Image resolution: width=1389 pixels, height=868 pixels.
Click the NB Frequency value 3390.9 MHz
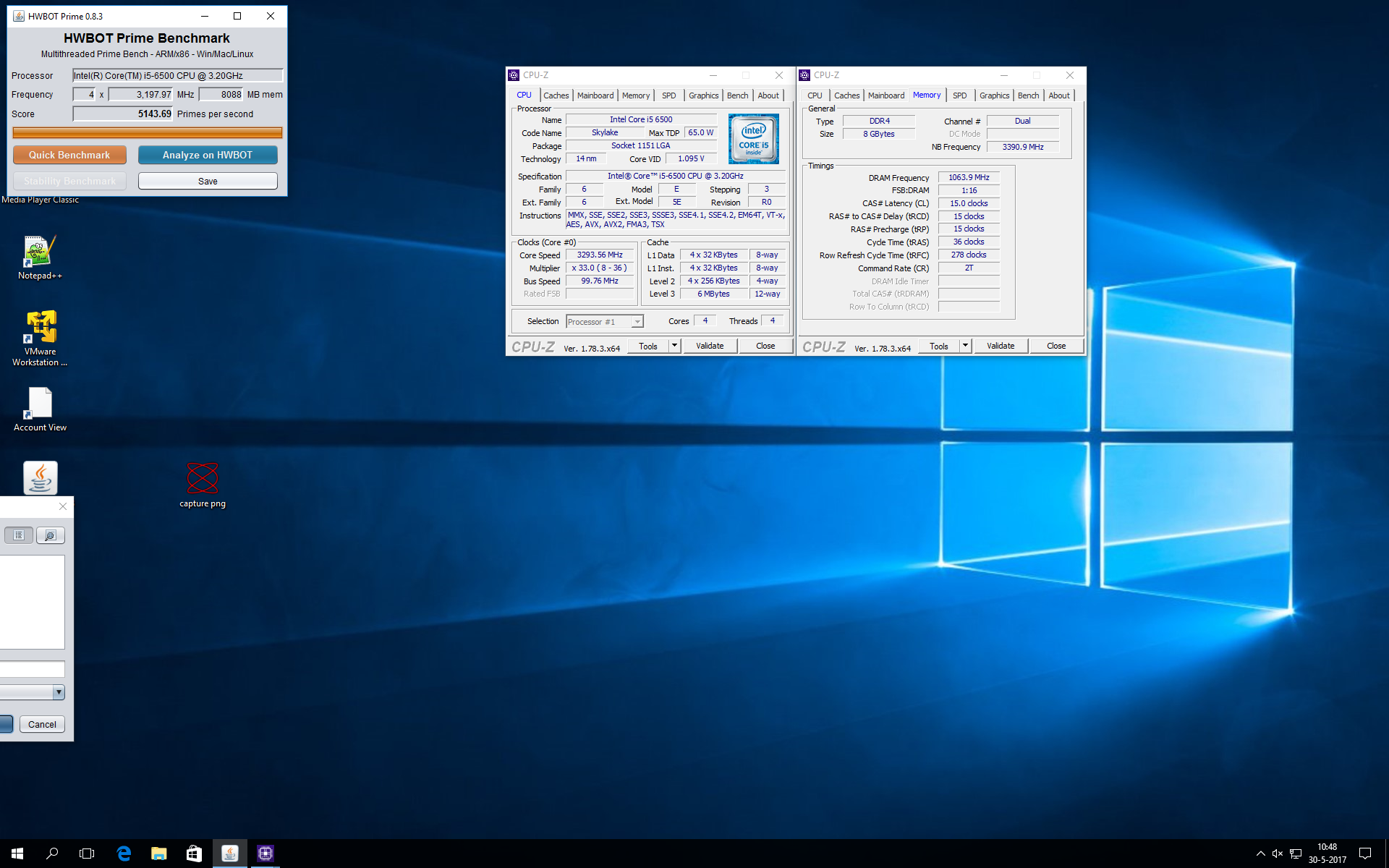tap(1023, 147)
